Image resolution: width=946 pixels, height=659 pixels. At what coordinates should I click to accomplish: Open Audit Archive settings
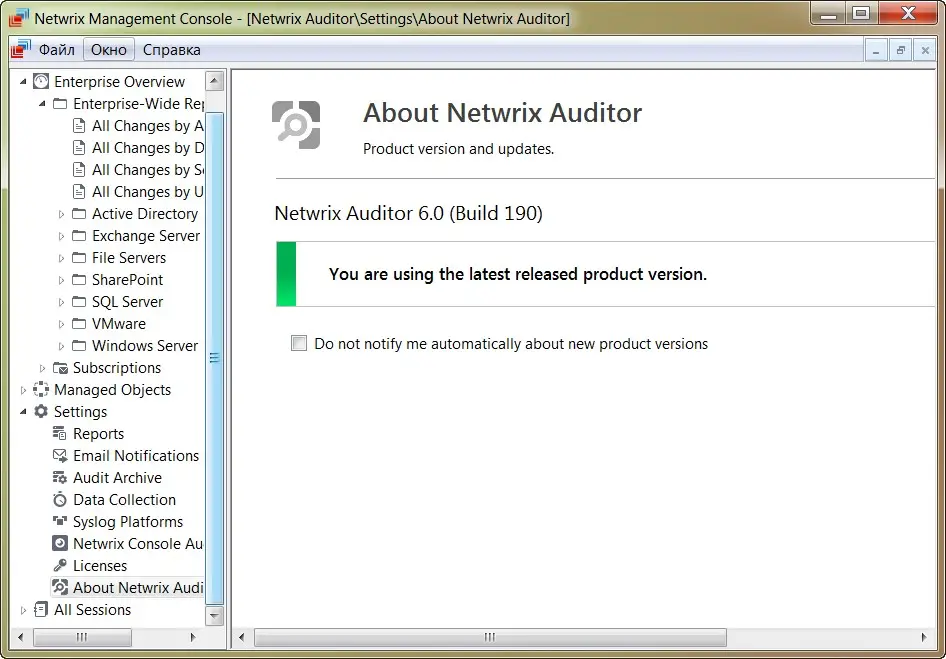(117, 477)
